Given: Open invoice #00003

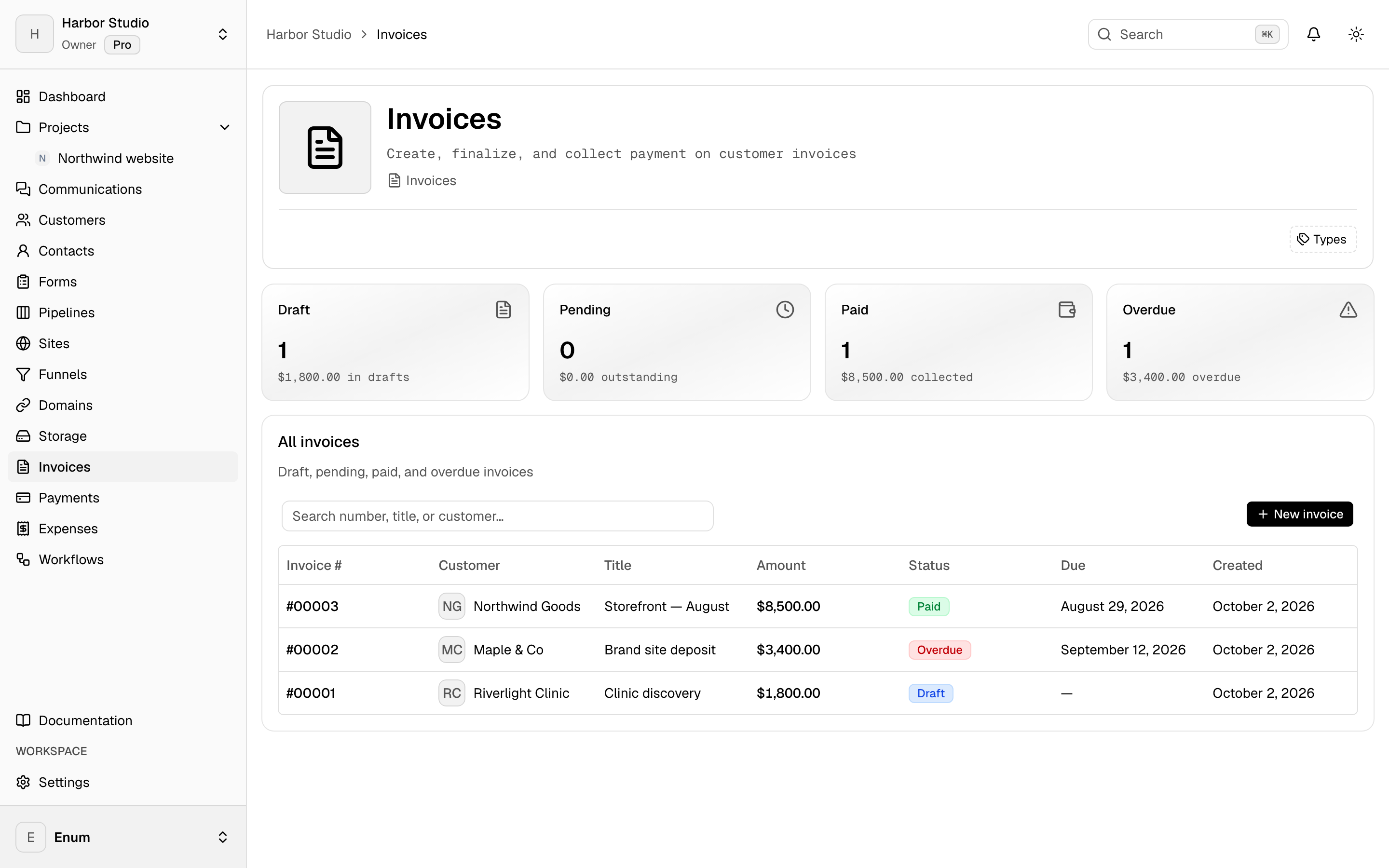Looking at the screenshot, I should tap(312, 606).
